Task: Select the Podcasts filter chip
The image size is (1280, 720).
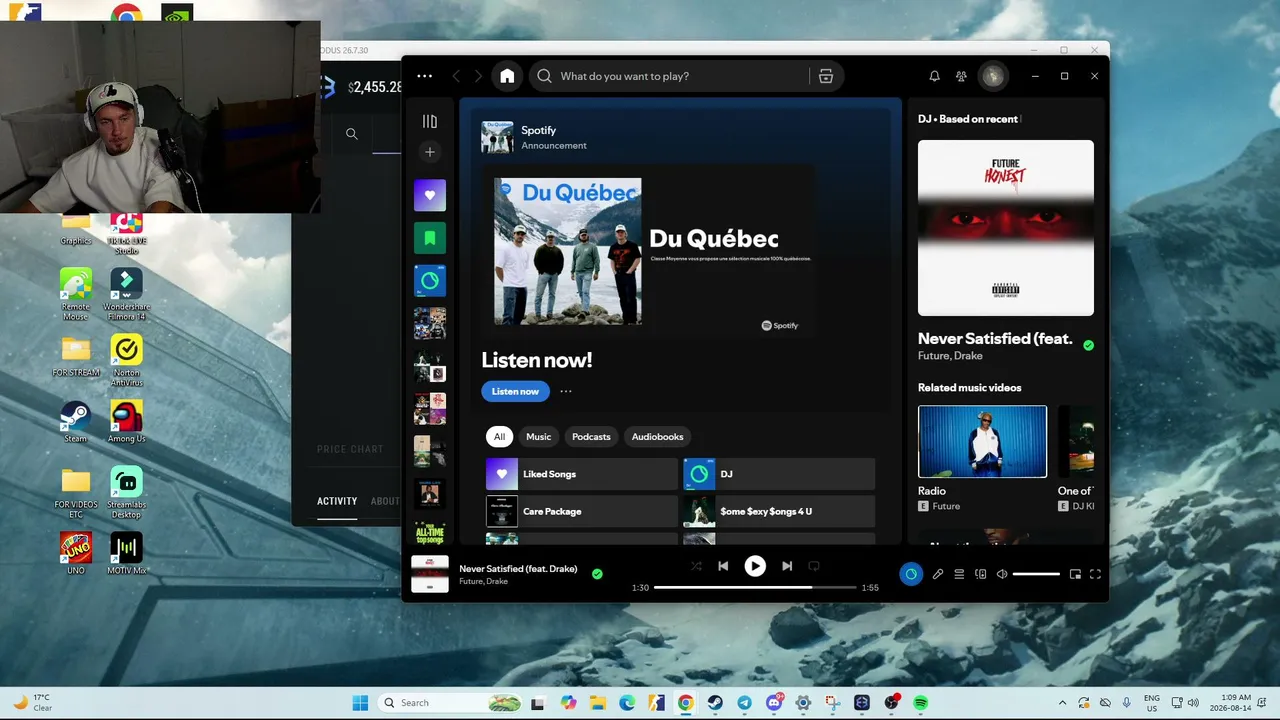Action: coord(591,436)
